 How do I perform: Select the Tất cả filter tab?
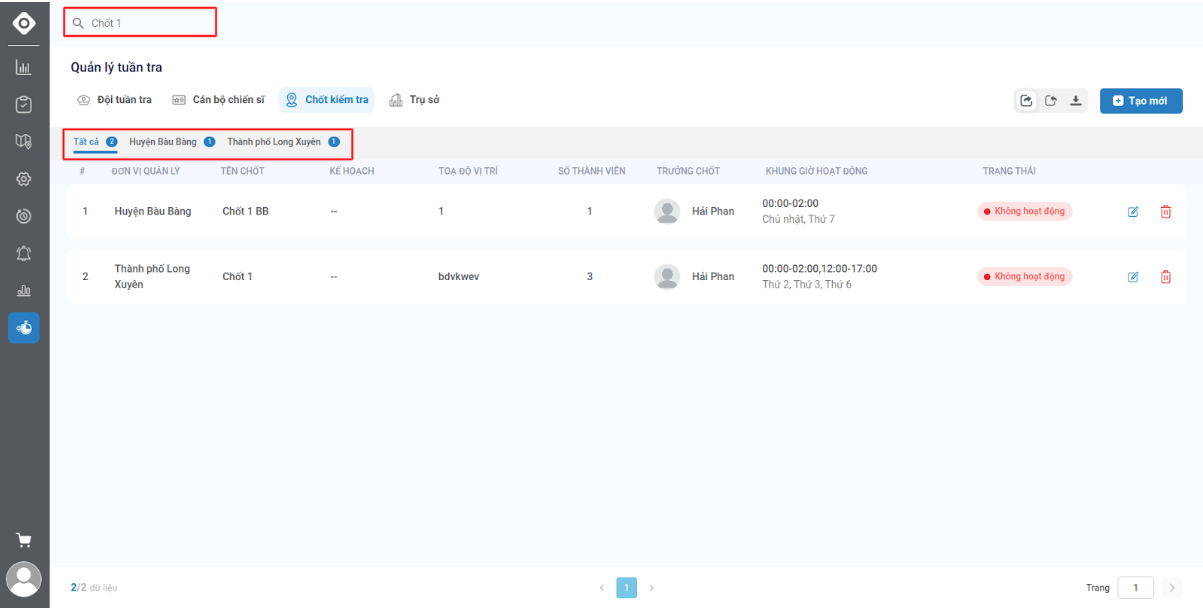tap(95, 142)
